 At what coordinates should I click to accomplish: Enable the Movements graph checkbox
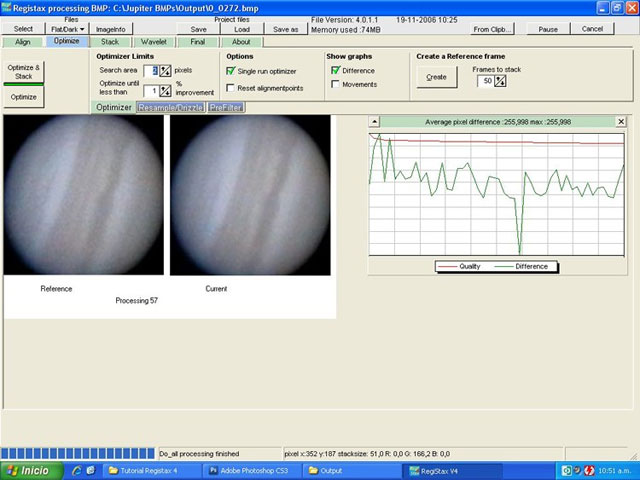[335, 84]
